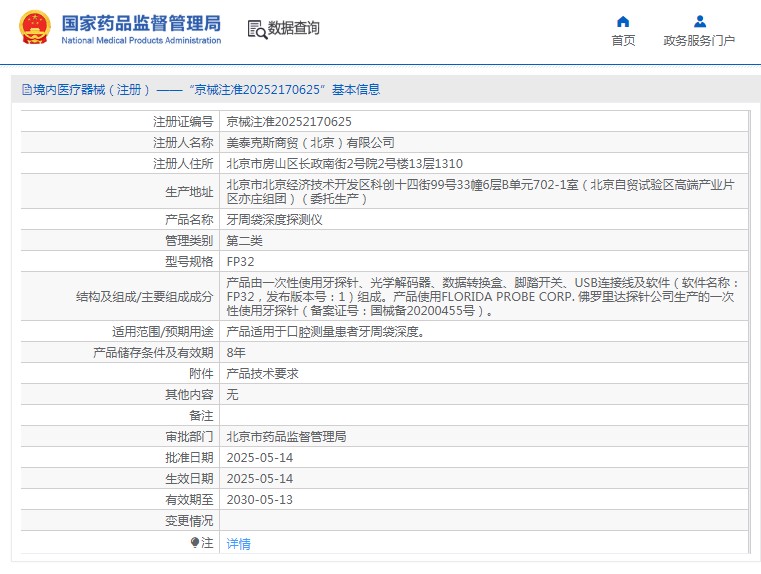Open the 数据查询 search icon

tap(257, 29)
